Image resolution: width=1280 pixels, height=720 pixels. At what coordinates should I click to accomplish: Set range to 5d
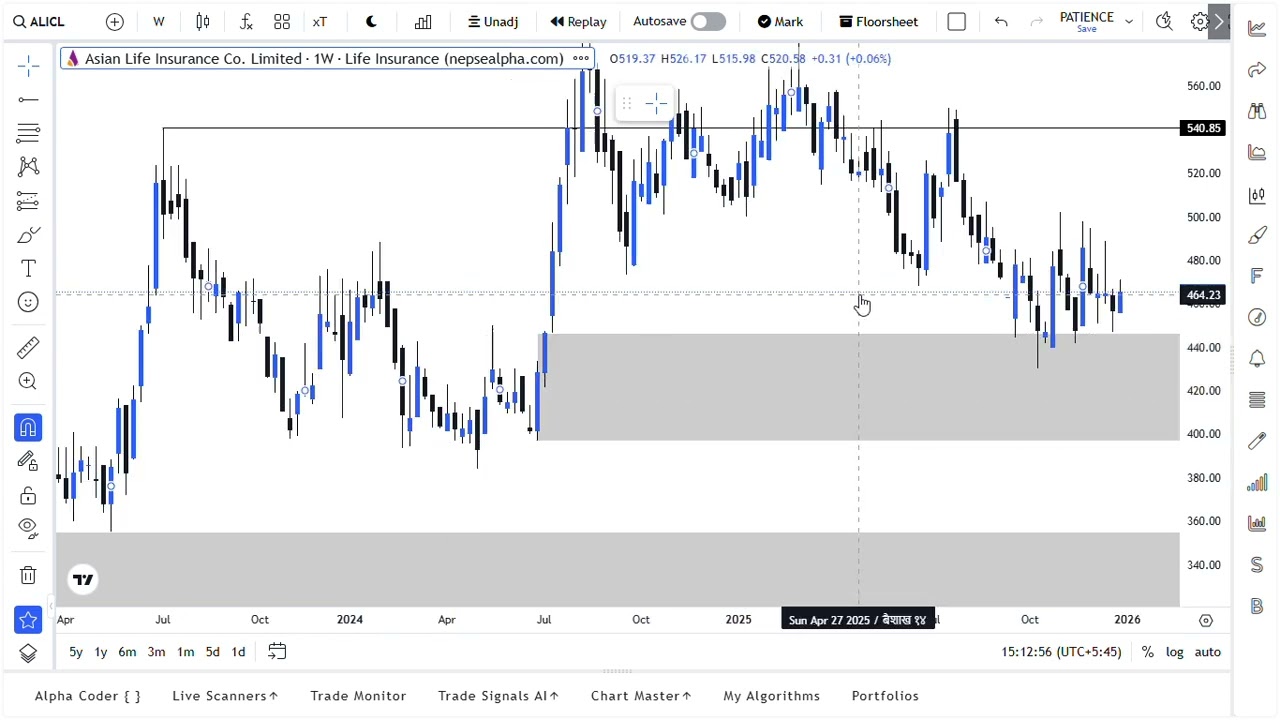click(212, 652)
